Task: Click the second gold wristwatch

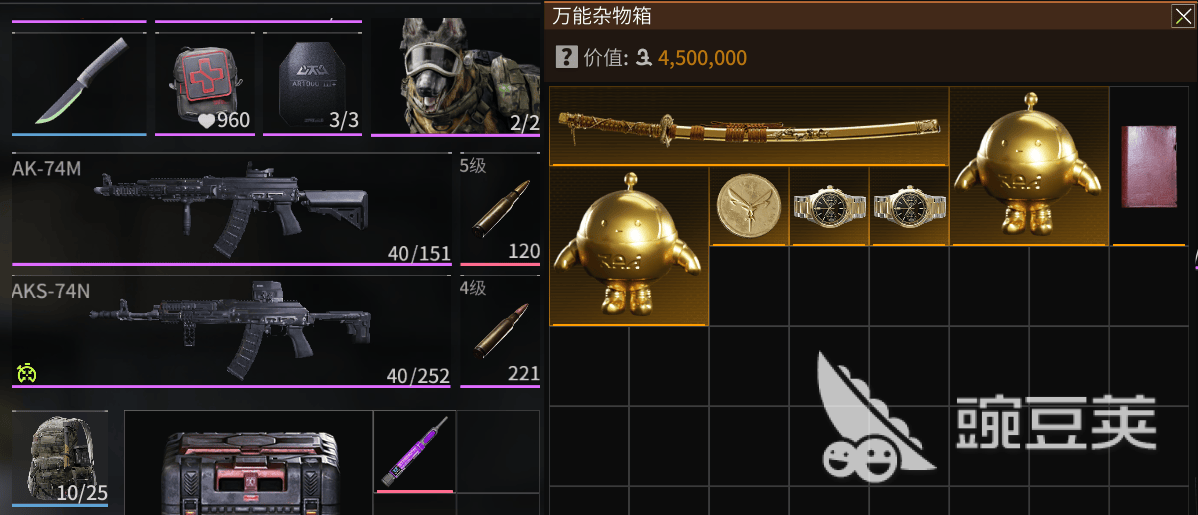Action: click(908, 206)
